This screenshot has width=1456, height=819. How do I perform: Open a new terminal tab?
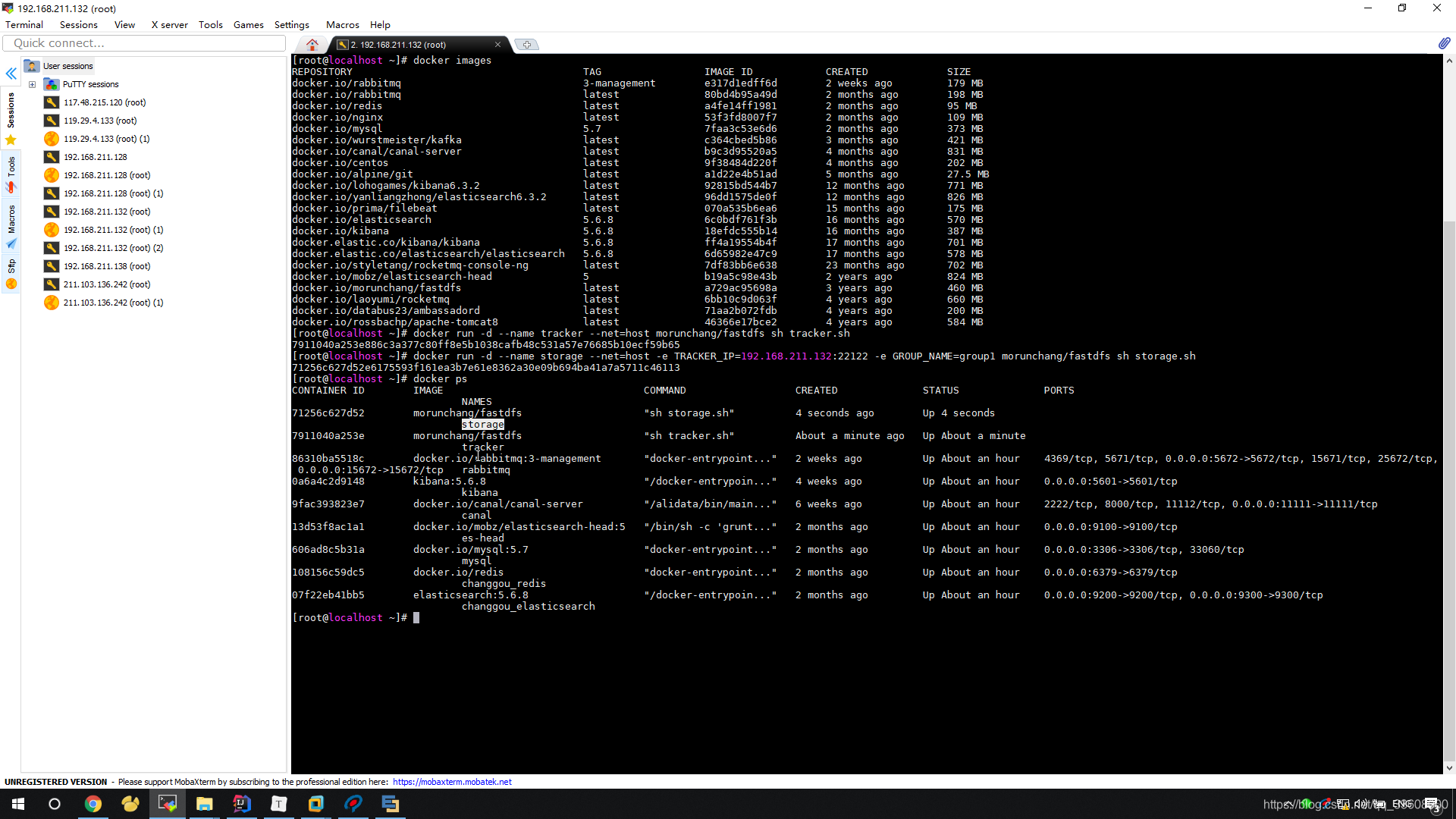[x=526, y=45]
